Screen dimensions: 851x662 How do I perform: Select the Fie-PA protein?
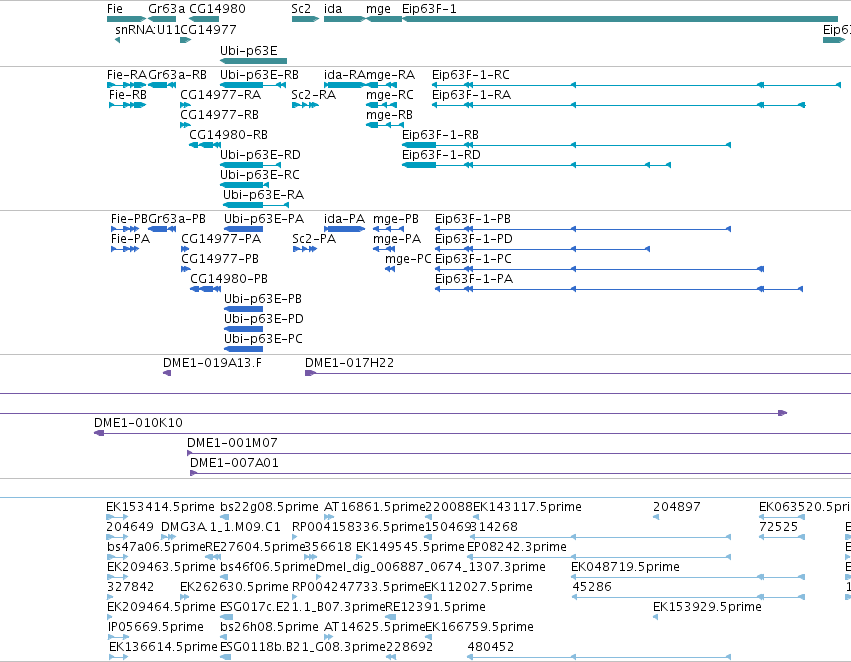tap(125, 249)
